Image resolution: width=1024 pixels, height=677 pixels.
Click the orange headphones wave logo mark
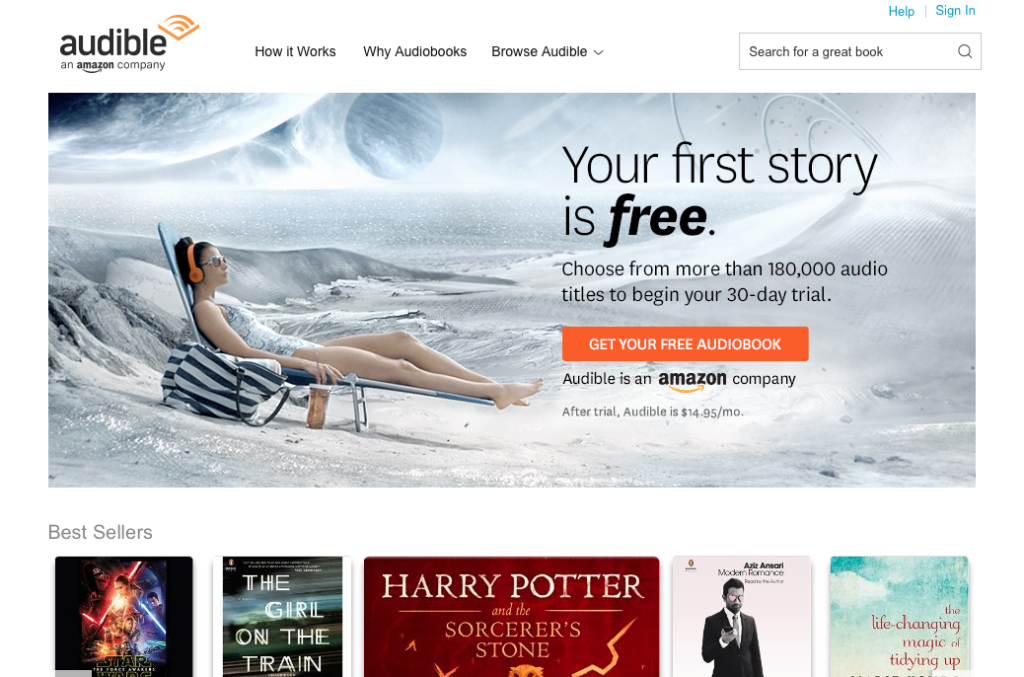click(x=180, y=27)
